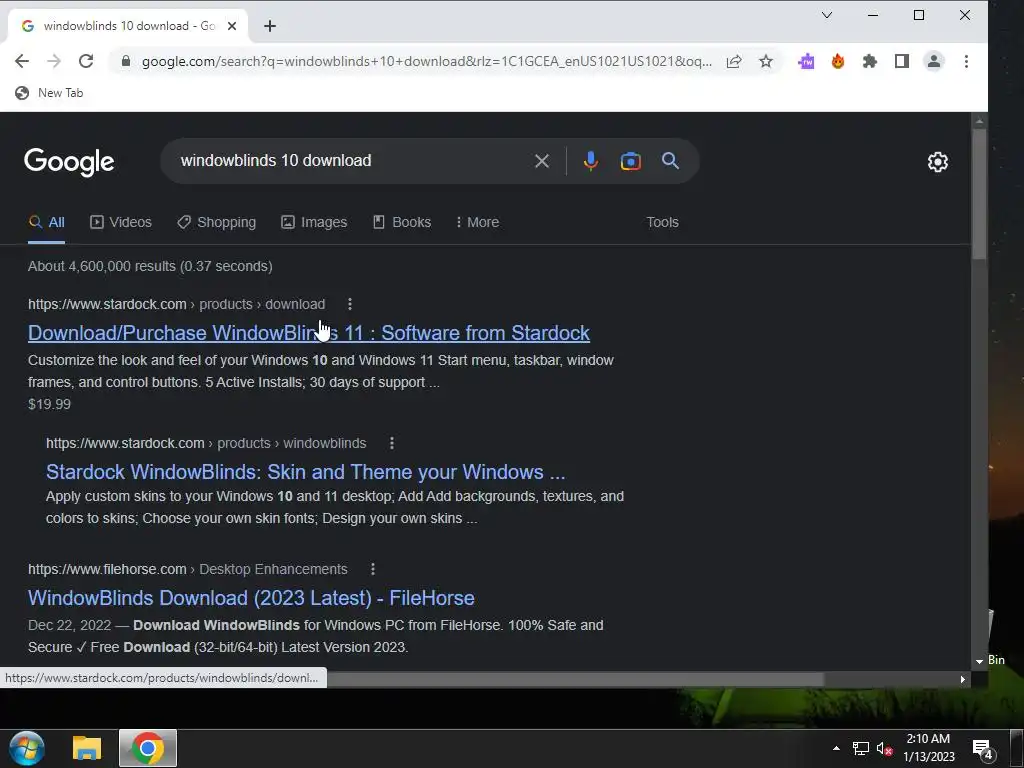Open the purple puzzle extension icon
Image resolution: width=1024 pixels, height=768 pixels.
(x=807, y=61)
